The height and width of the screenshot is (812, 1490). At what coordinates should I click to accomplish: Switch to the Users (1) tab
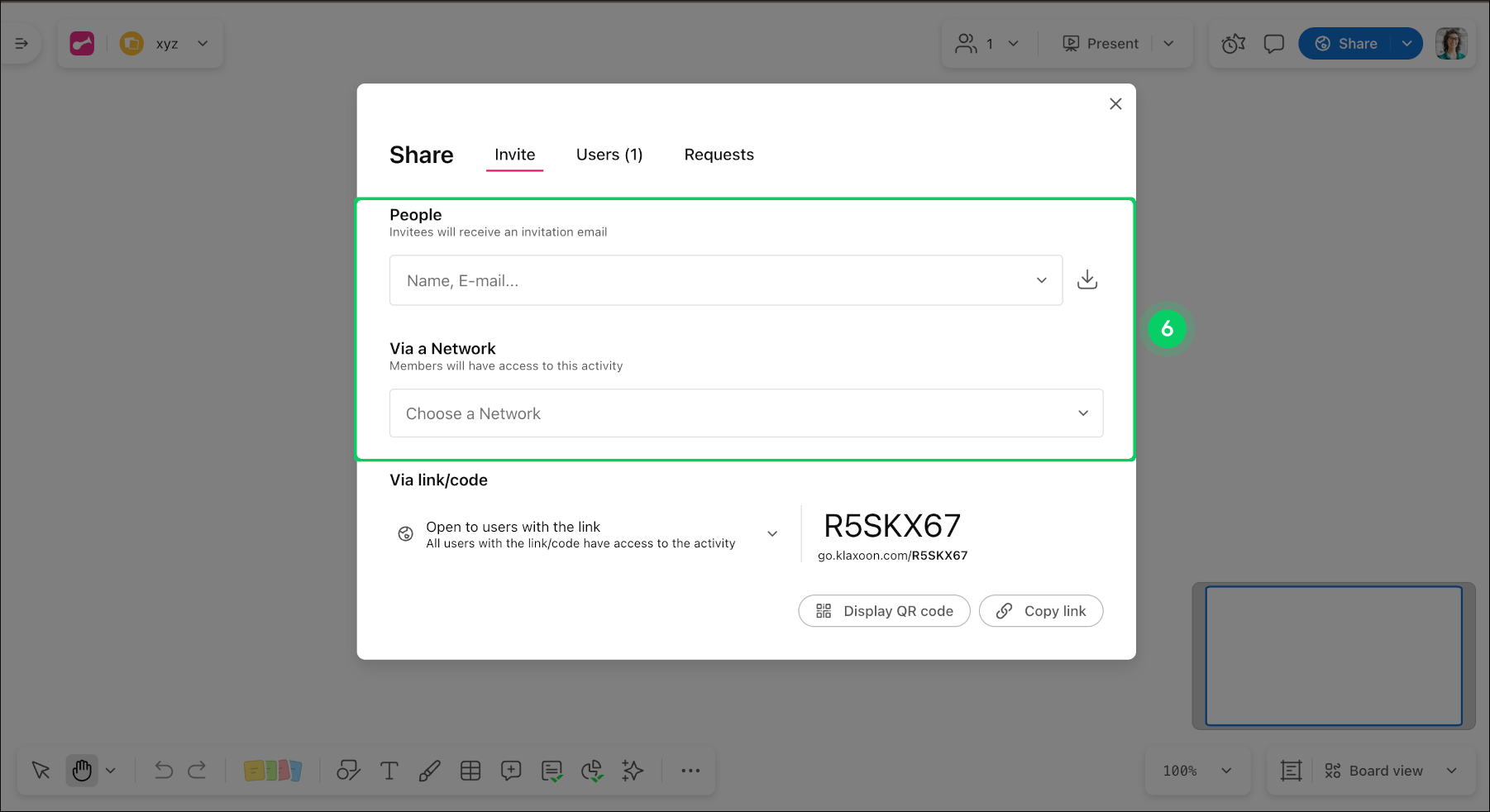(609, 155)
